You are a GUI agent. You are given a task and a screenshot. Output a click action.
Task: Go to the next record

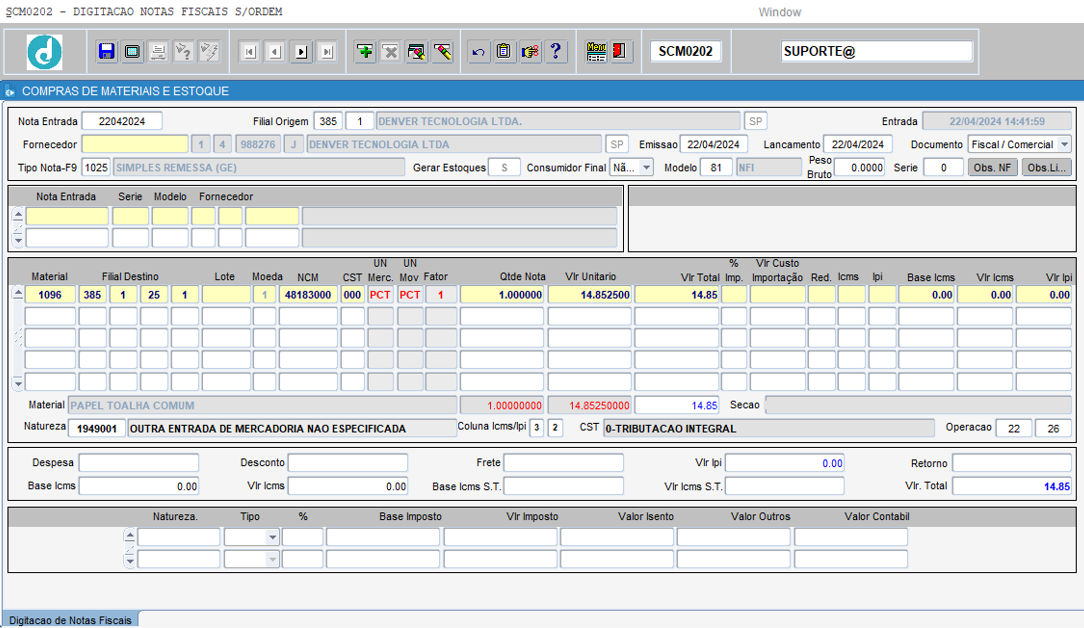coord(301,52)
